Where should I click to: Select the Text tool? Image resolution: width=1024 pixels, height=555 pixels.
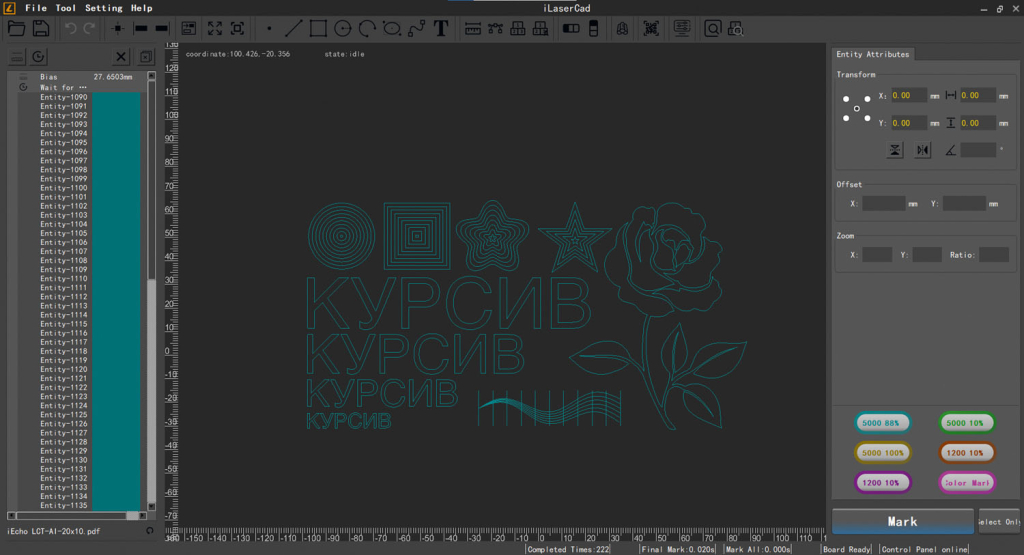pyautogui.click(x=441, y=29)
